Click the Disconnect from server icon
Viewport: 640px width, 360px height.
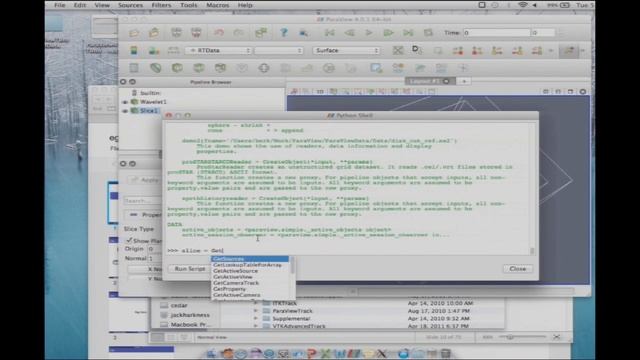[x=196, y=33]
